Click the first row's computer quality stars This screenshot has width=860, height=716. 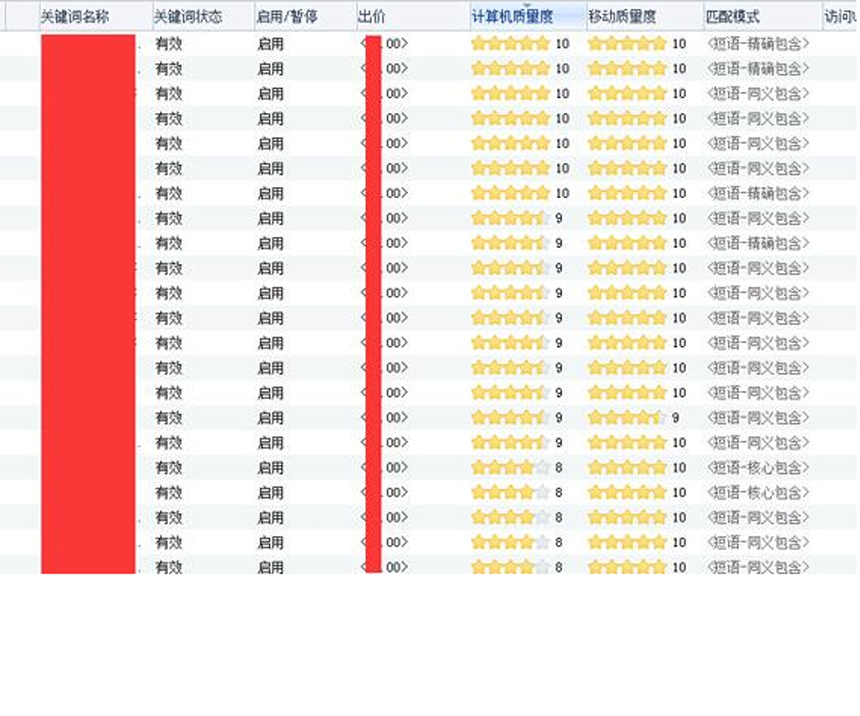[510, 44]
